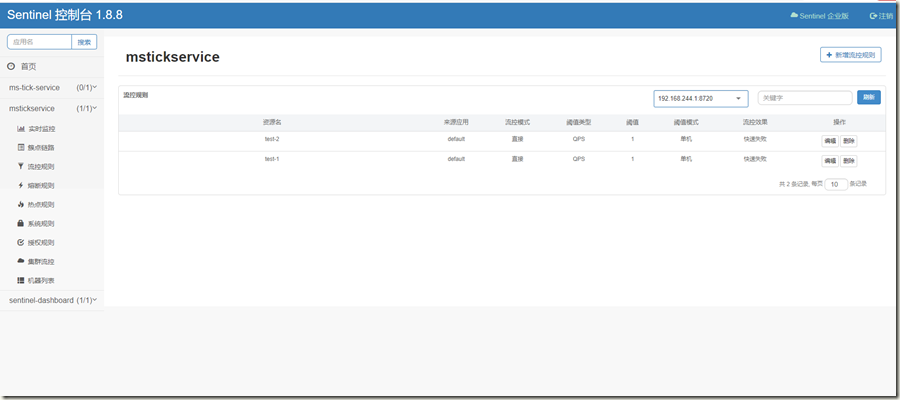This screenshot has width=900, height=400.
Task: Open 集群流控 cluster flow cloud icon
Action: pyautogui.click(x=21, y=261)
